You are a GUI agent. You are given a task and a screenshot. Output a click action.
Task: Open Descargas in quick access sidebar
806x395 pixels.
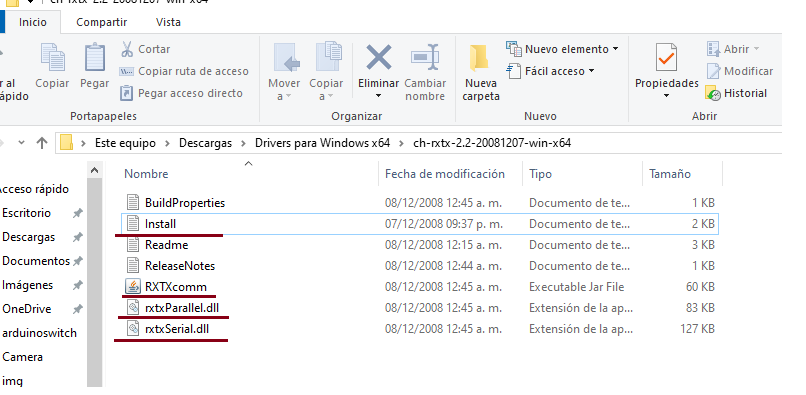click(28, 237)
